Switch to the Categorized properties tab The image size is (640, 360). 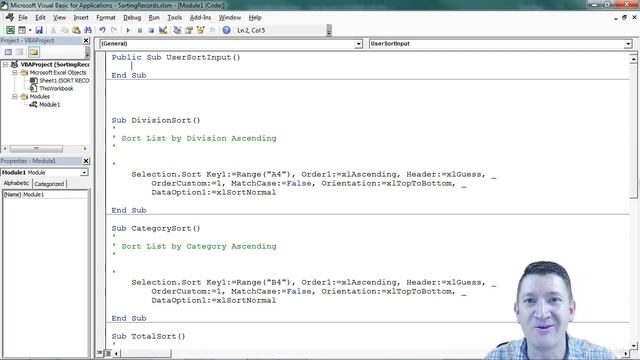[49, 184]
